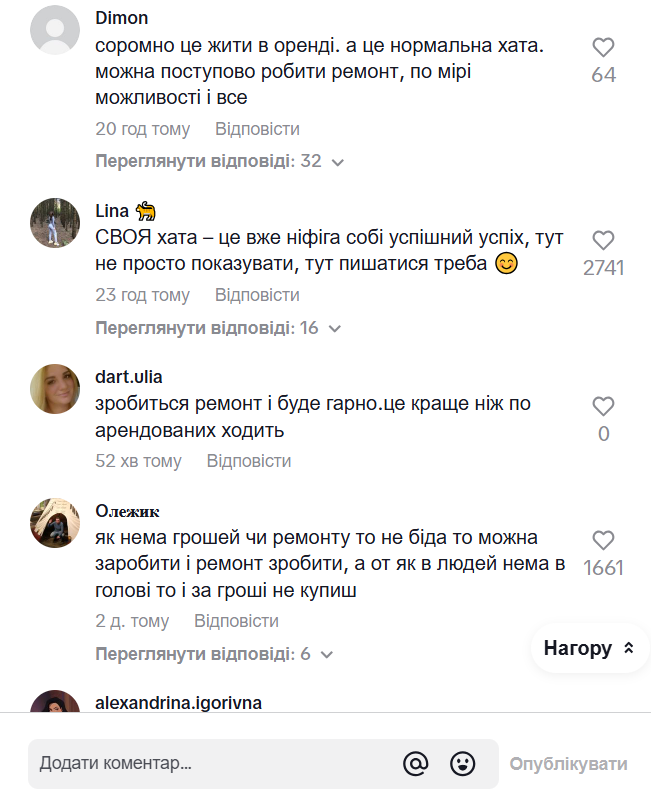Click Олежик's avatar image
The height and width of the screenshot is (802, 651).
[55, 522]
